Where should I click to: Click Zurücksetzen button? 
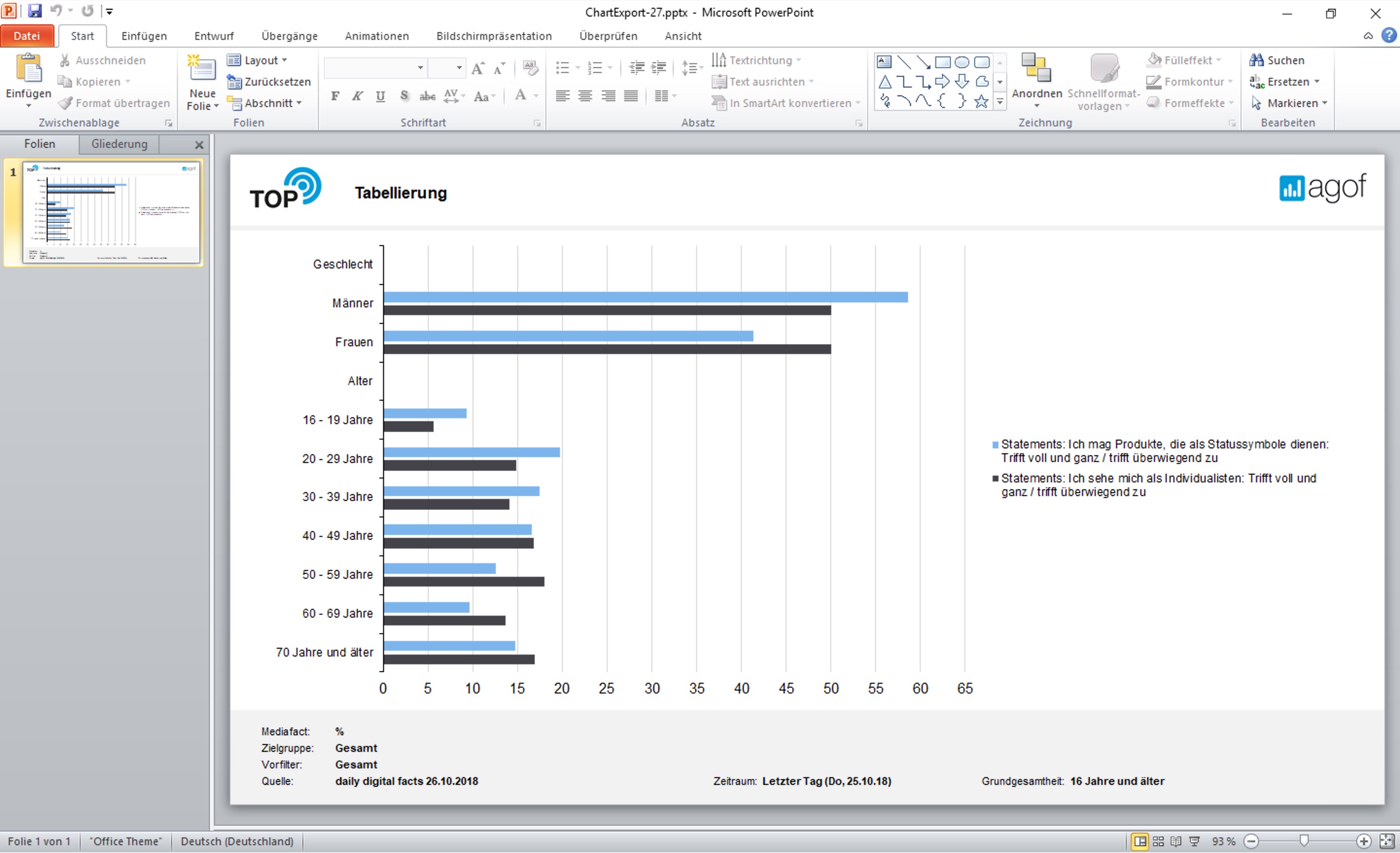[269, 82]
